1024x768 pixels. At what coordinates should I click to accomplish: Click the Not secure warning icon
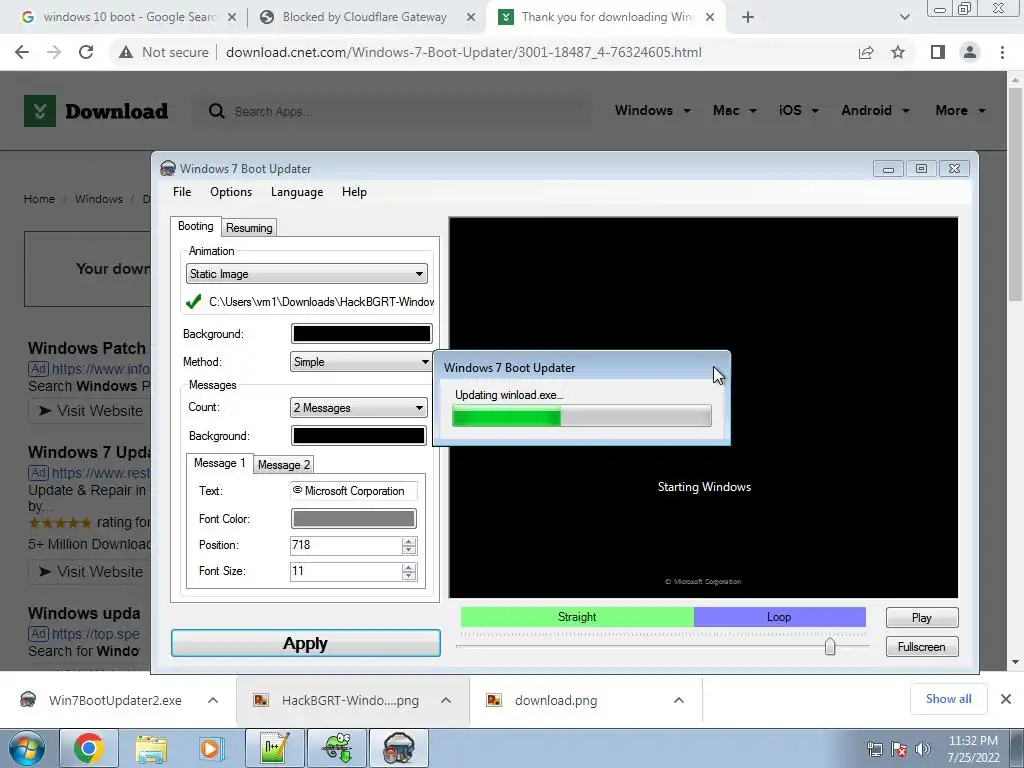click(x=125, y=52)
